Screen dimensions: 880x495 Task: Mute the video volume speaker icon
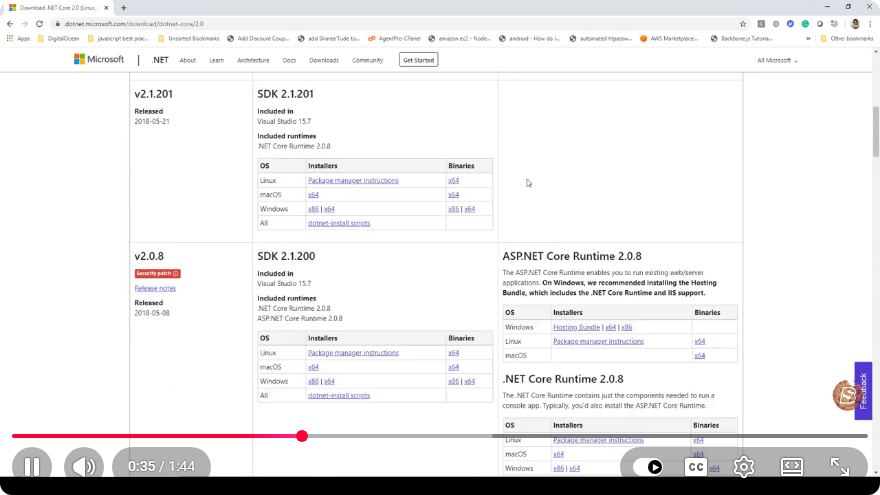[x=84, y=466]
